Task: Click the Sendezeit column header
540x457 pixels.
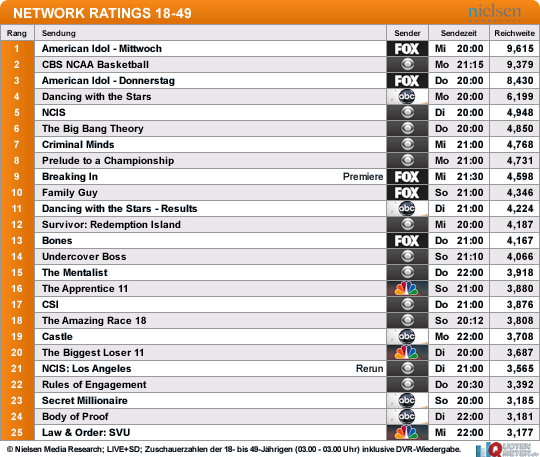Action: (x=459, y=33)
